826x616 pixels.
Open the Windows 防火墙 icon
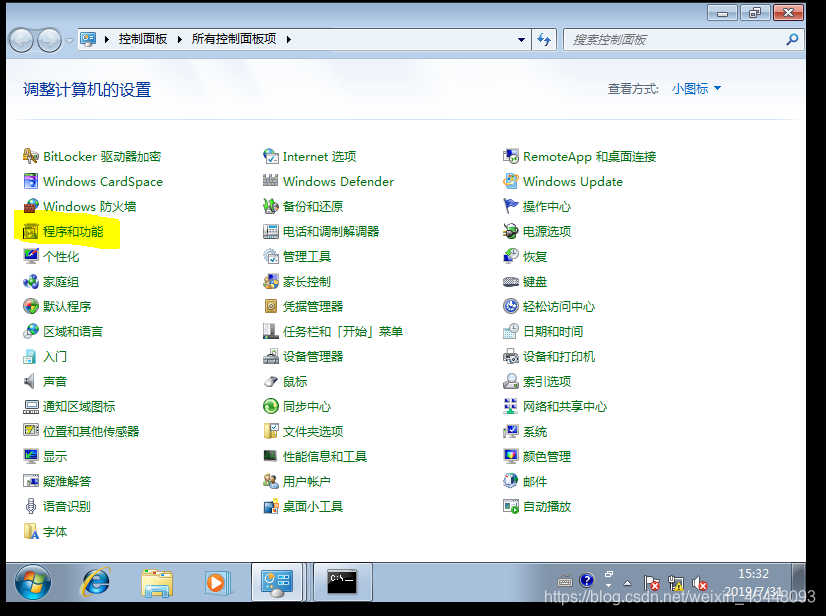(31, 206)
